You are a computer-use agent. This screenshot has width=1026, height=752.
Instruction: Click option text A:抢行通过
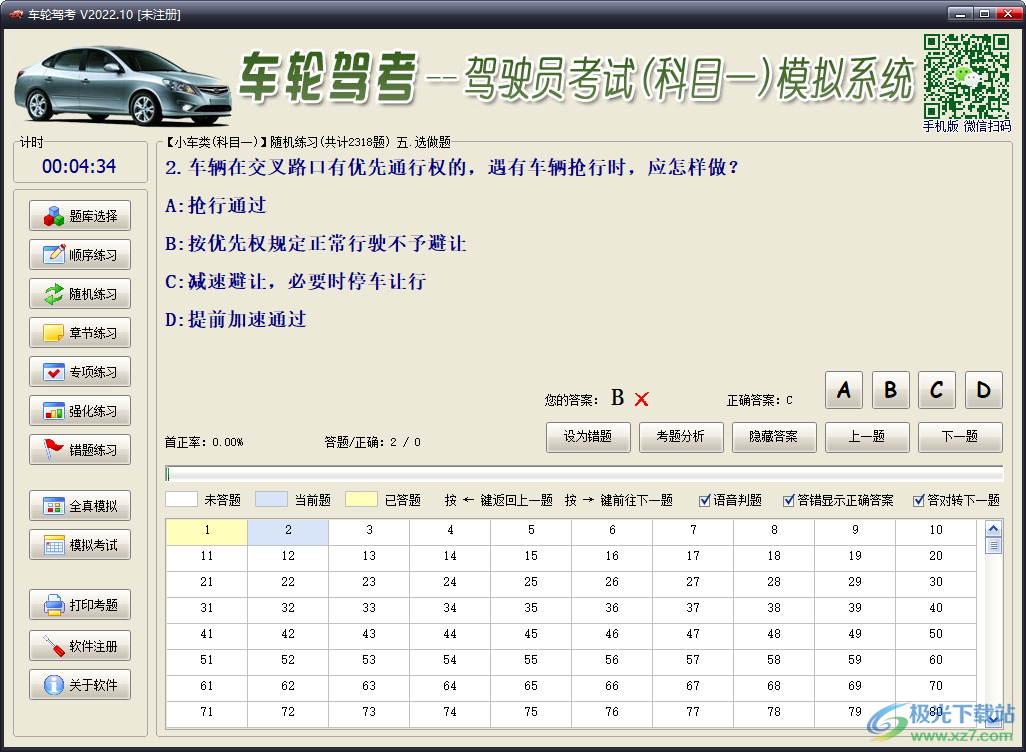[x=216, y=206]
